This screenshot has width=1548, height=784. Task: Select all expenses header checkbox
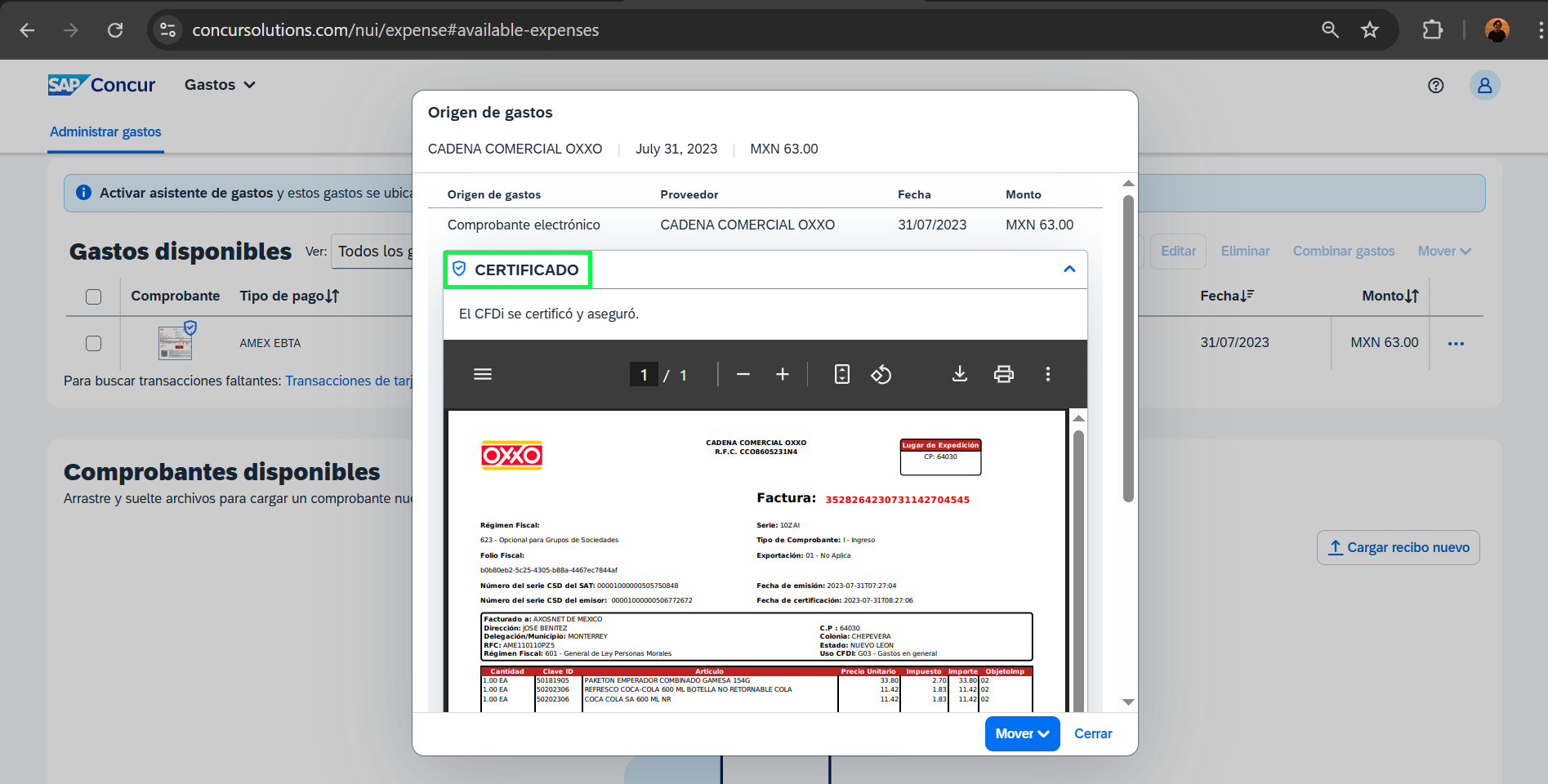point(94,296)
